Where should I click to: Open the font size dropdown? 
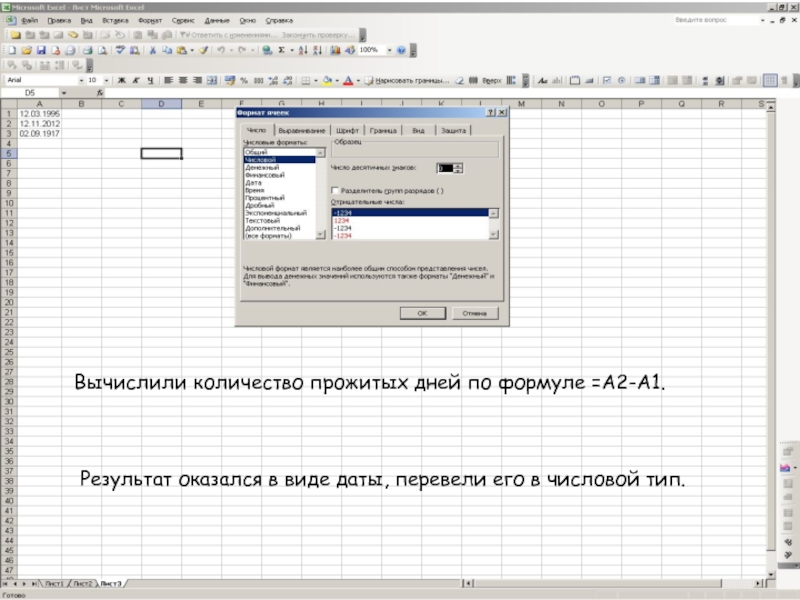(x=106, y=80)
